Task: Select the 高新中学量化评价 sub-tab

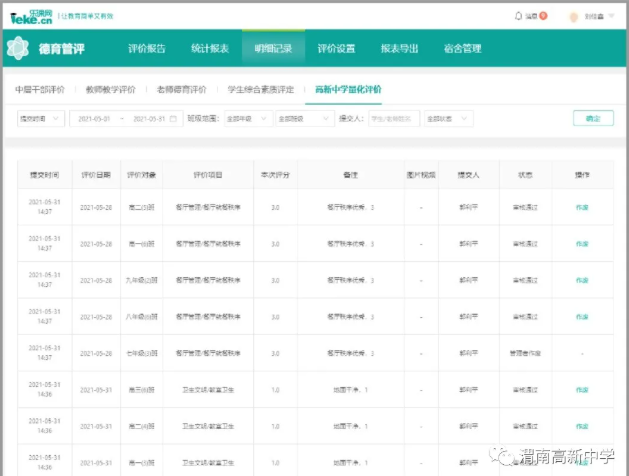Action: tap(348, 89)
